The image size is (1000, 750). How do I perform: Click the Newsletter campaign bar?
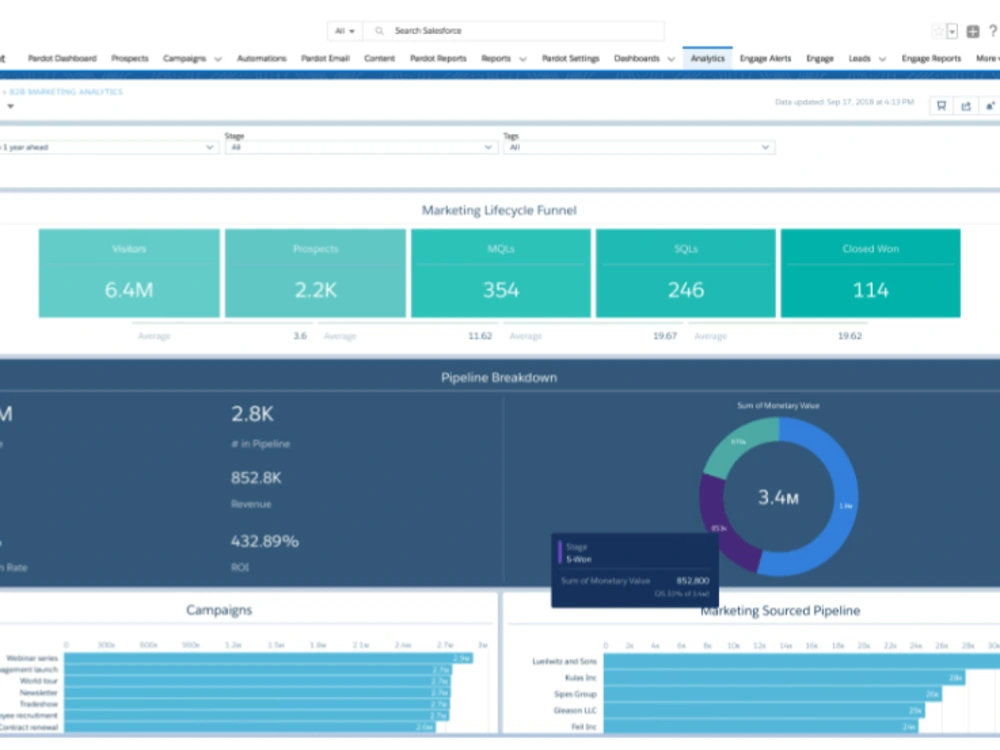[257, 693]
